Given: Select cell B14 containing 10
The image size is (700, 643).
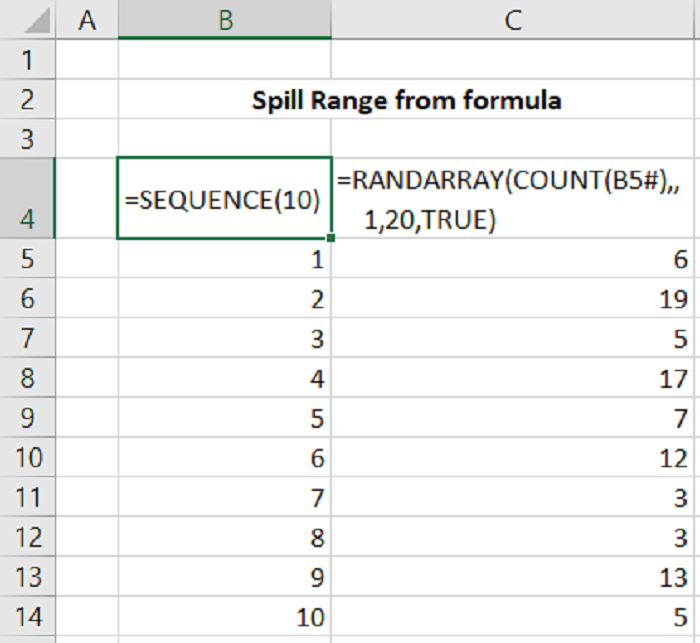Looking at the screenshot, I should click(225, 616).
